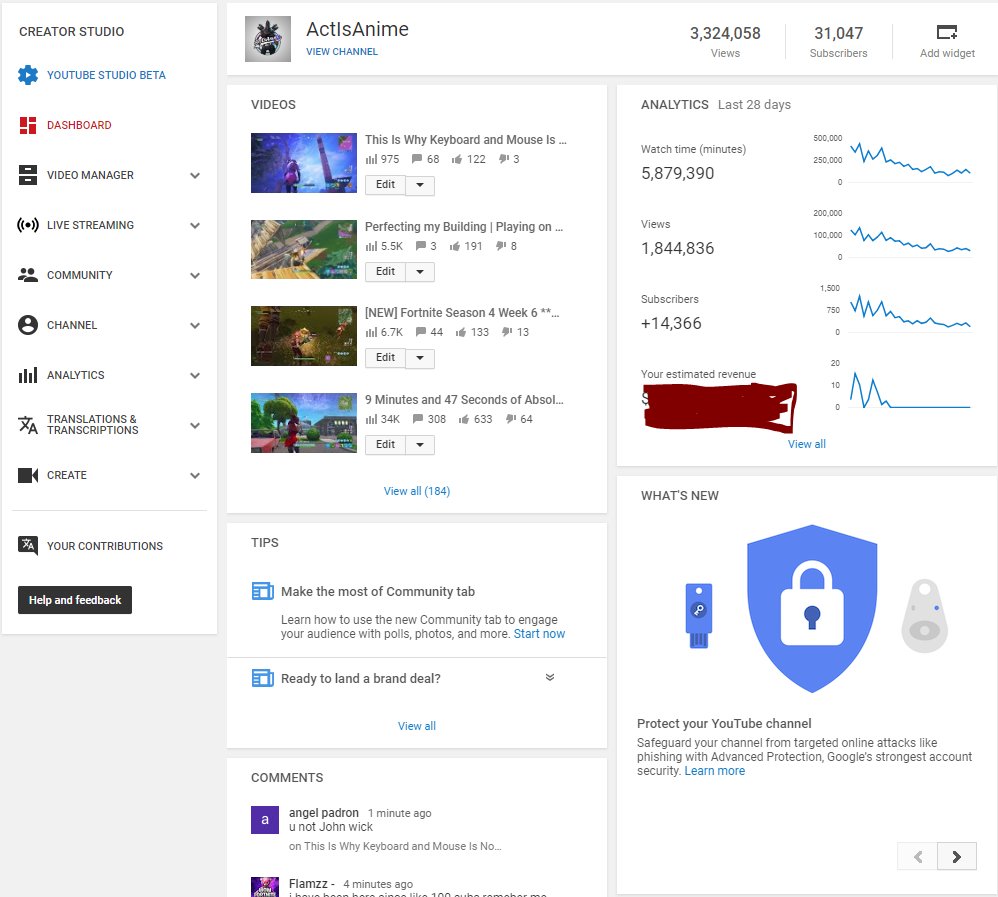
Task: Go to next What's New slide
Action: (957, 856)
